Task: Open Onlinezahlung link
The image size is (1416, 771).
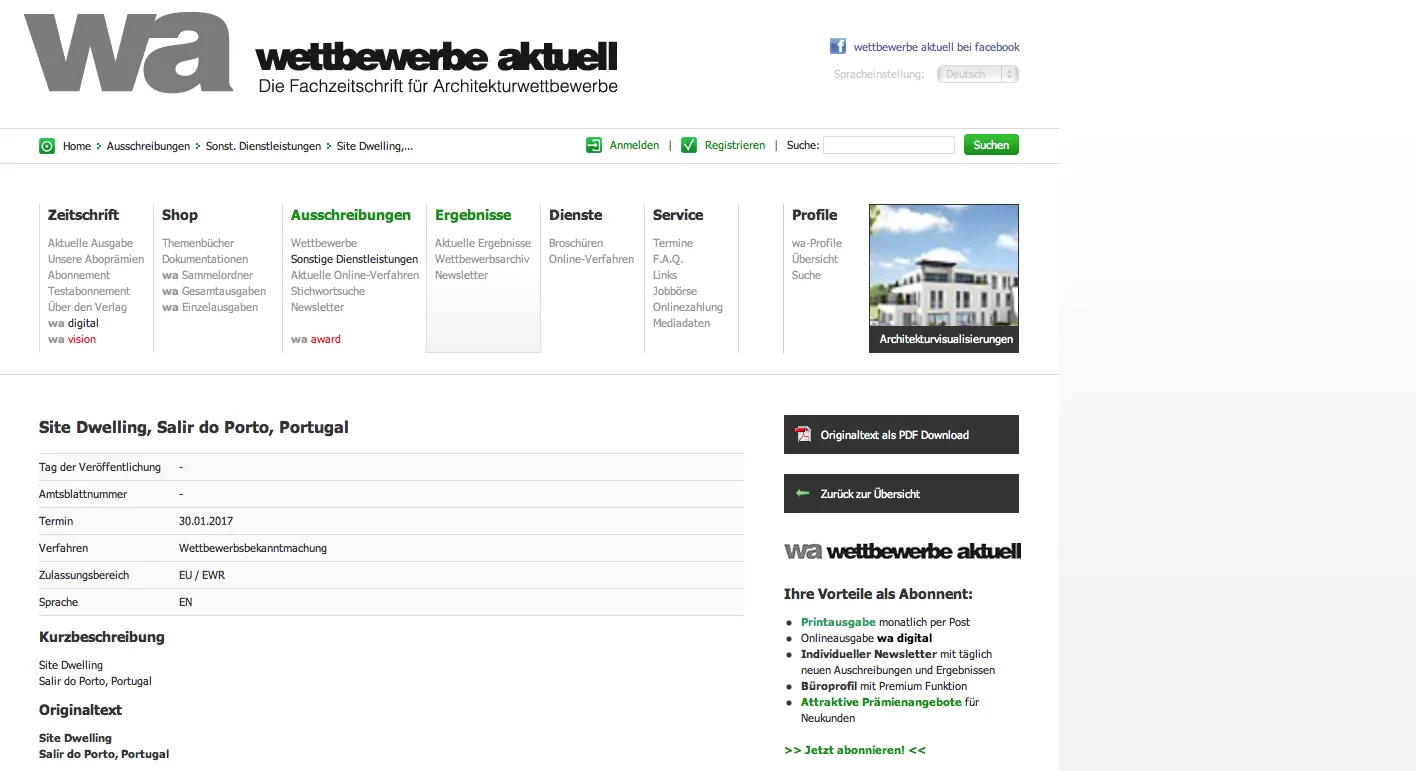Action: coord(688,307)
